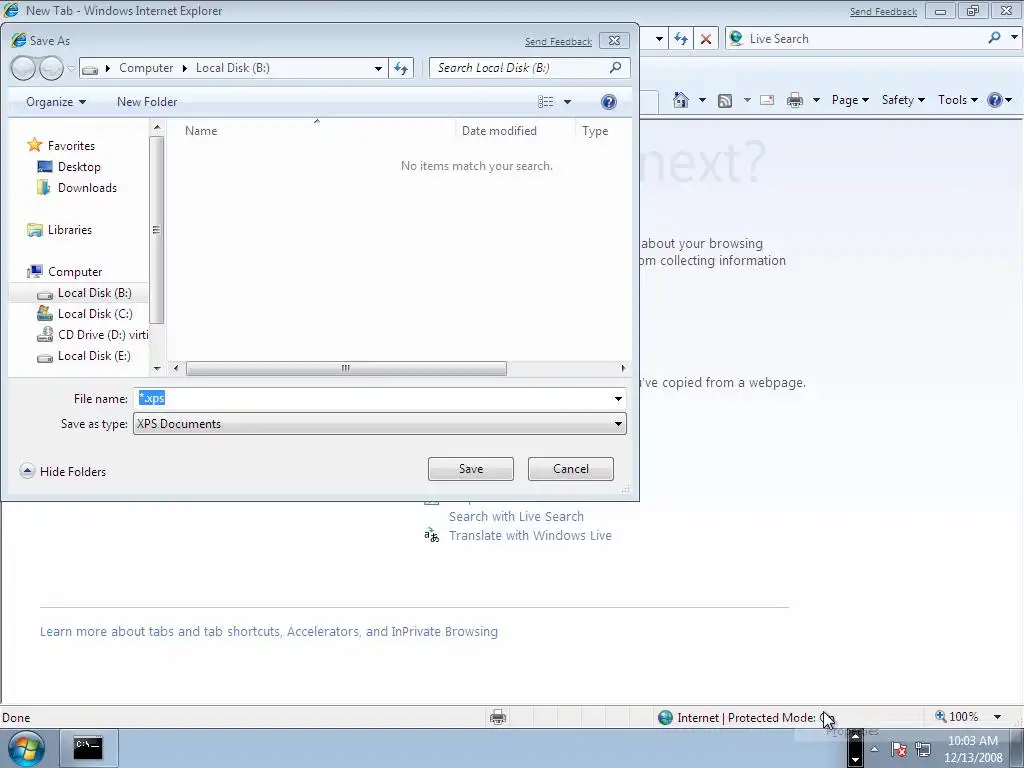Open recent locations arrow beside Forward button
1024x768 pixels.
click(x=71, y=68)
